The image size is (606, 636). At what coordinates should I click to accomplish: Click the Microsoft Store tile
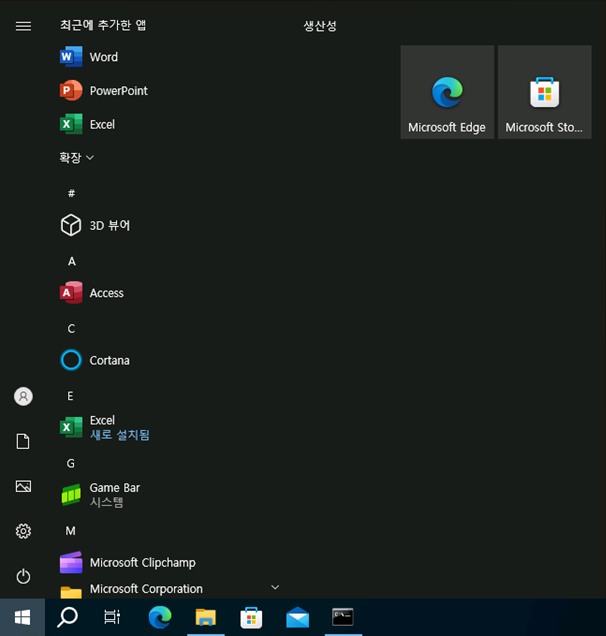[x=544, y=92]
